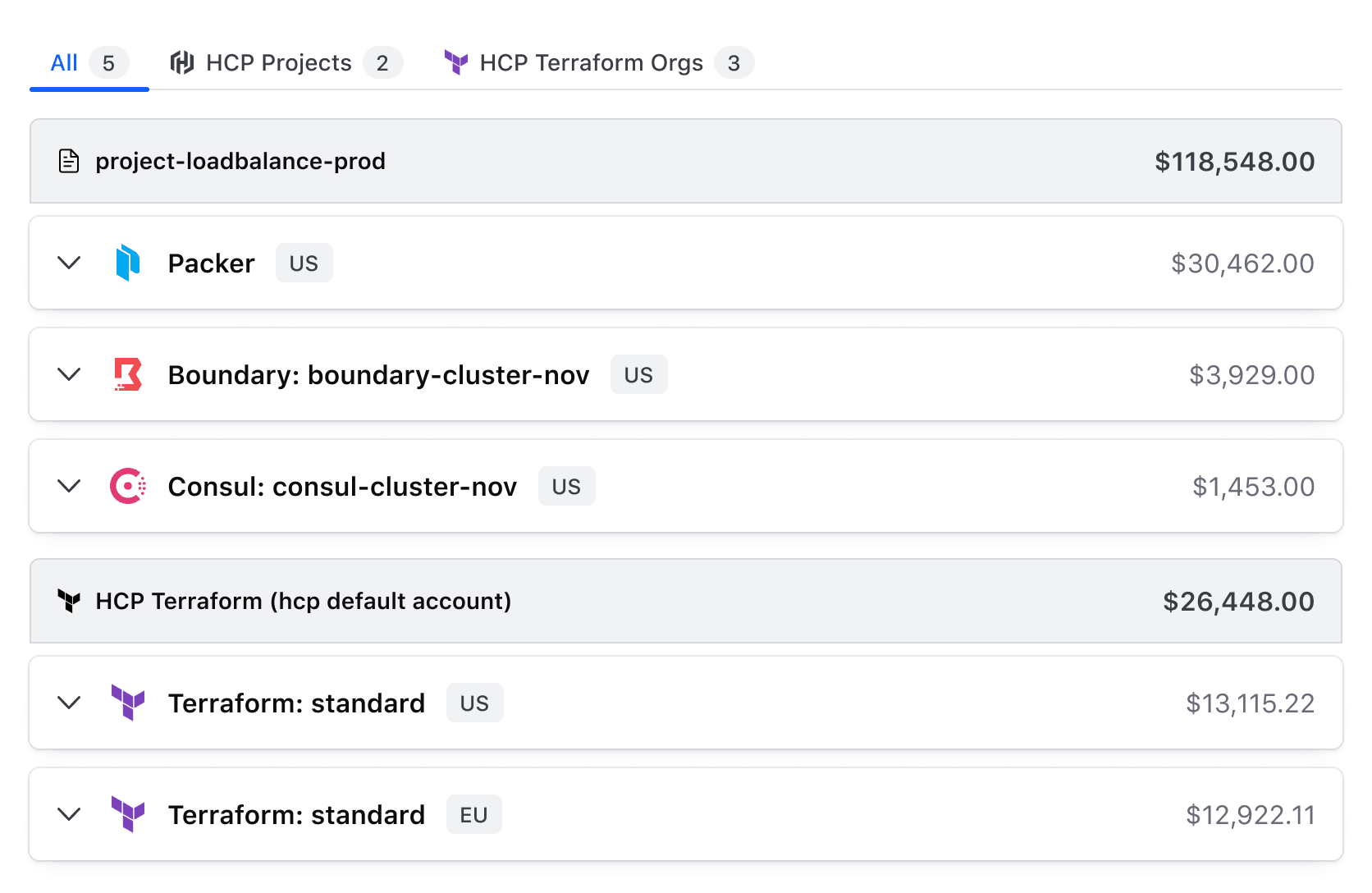
Task: Expand the Packer row chevron
Action: 69,263
